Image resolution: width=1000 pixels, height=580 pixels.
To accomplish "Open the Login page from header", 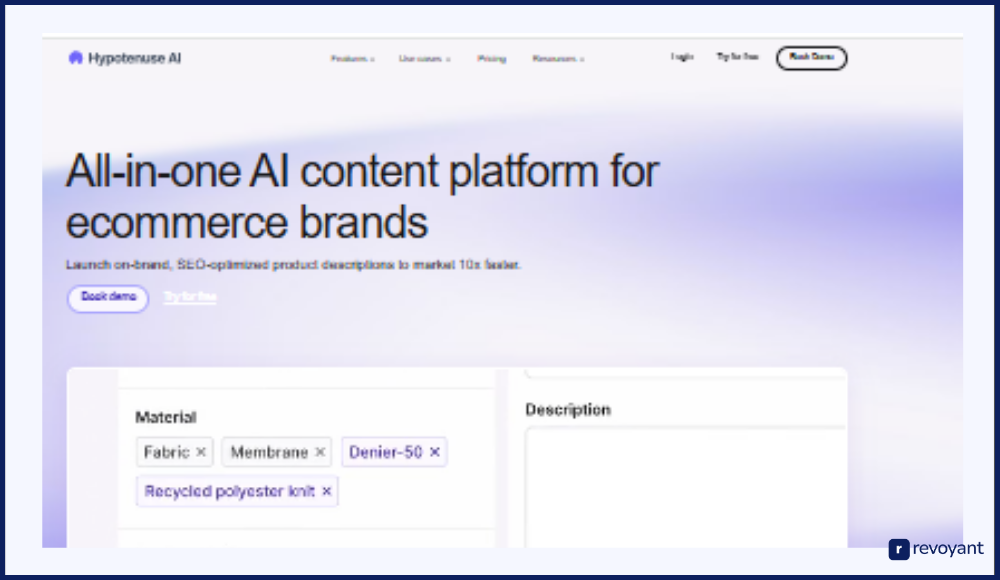I will pos(682,58).
